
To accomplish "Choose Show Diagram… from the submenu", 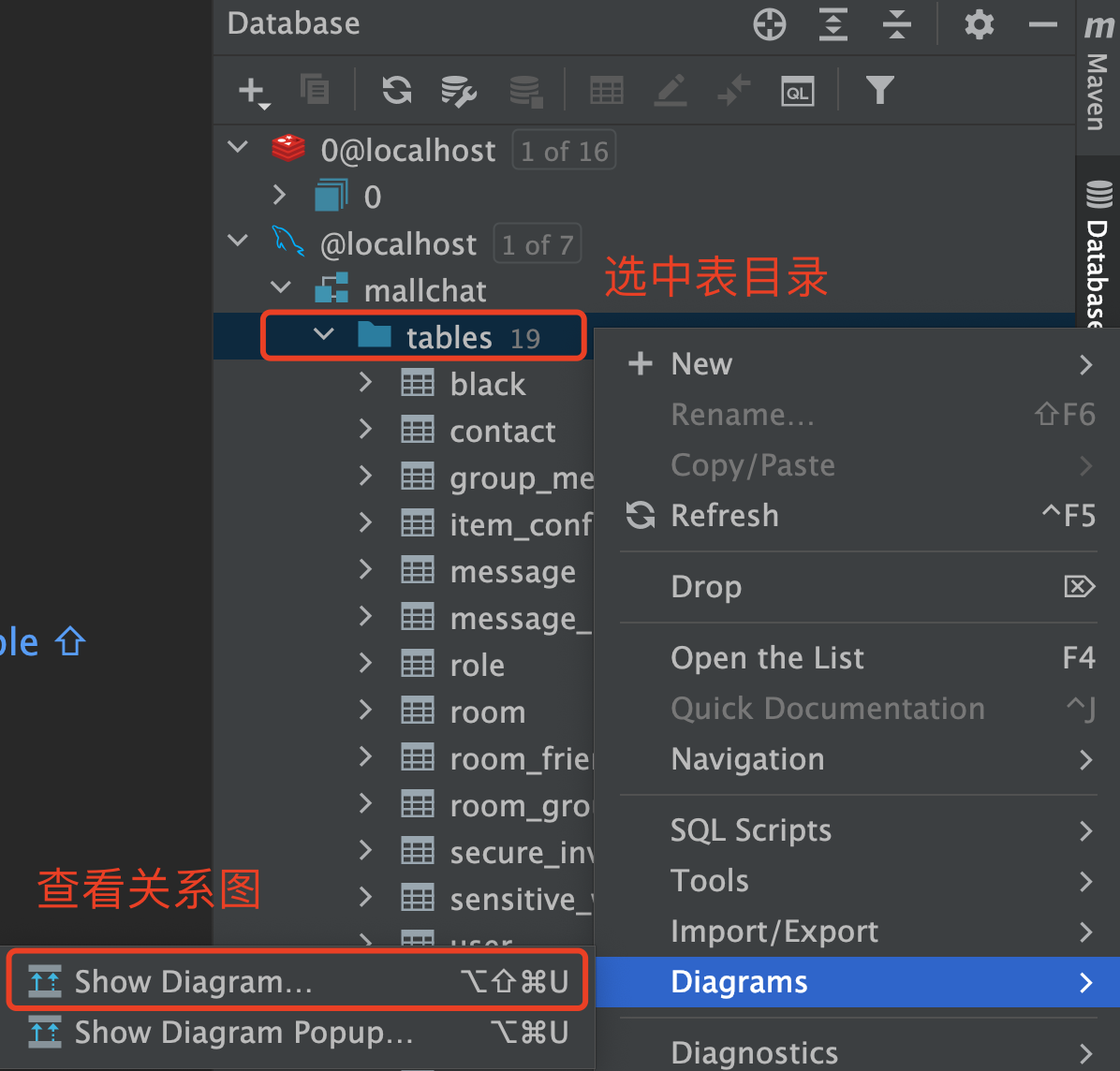I will [x=297, y=981].
